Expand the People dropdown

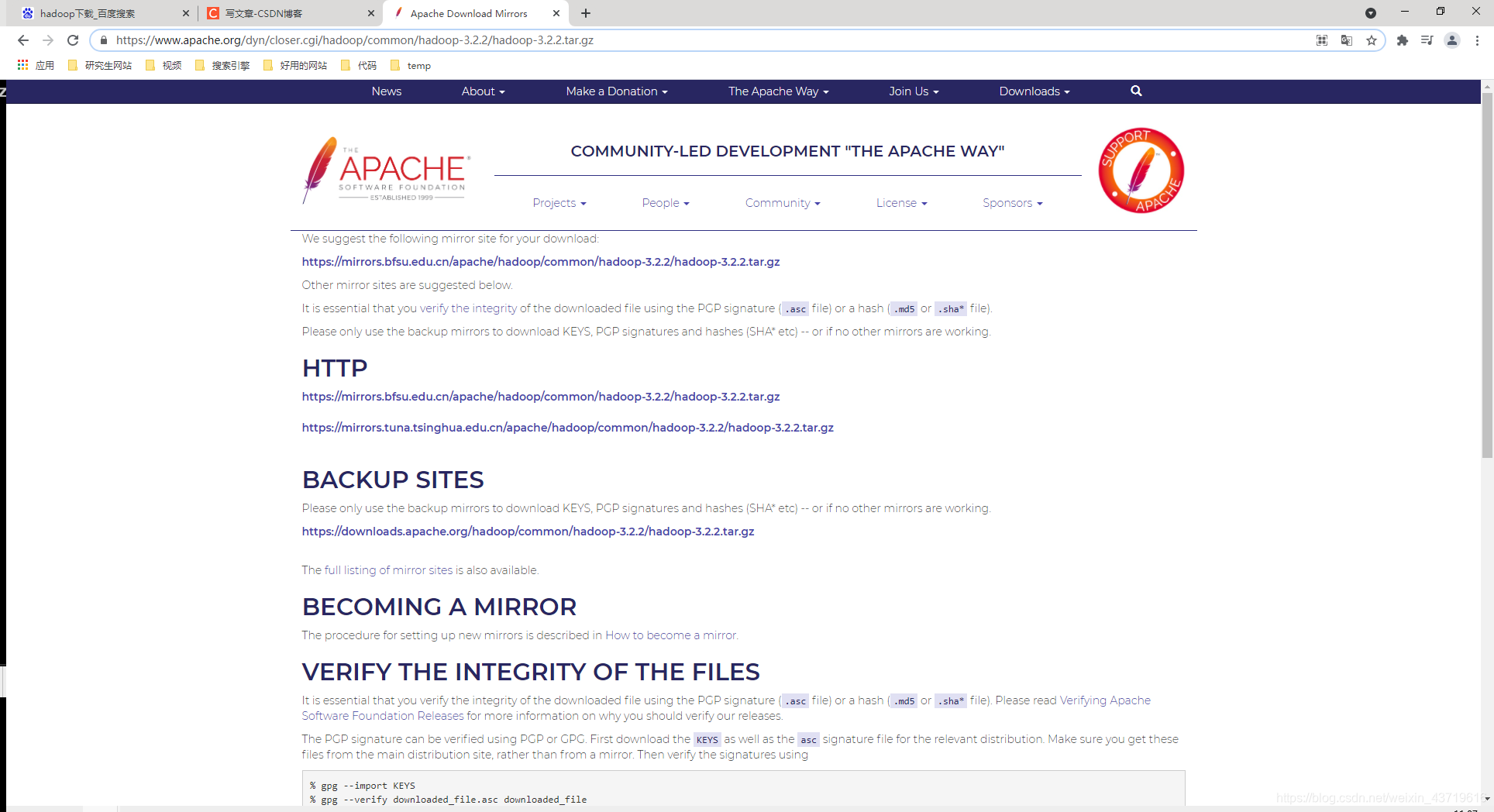coord(665,203)
